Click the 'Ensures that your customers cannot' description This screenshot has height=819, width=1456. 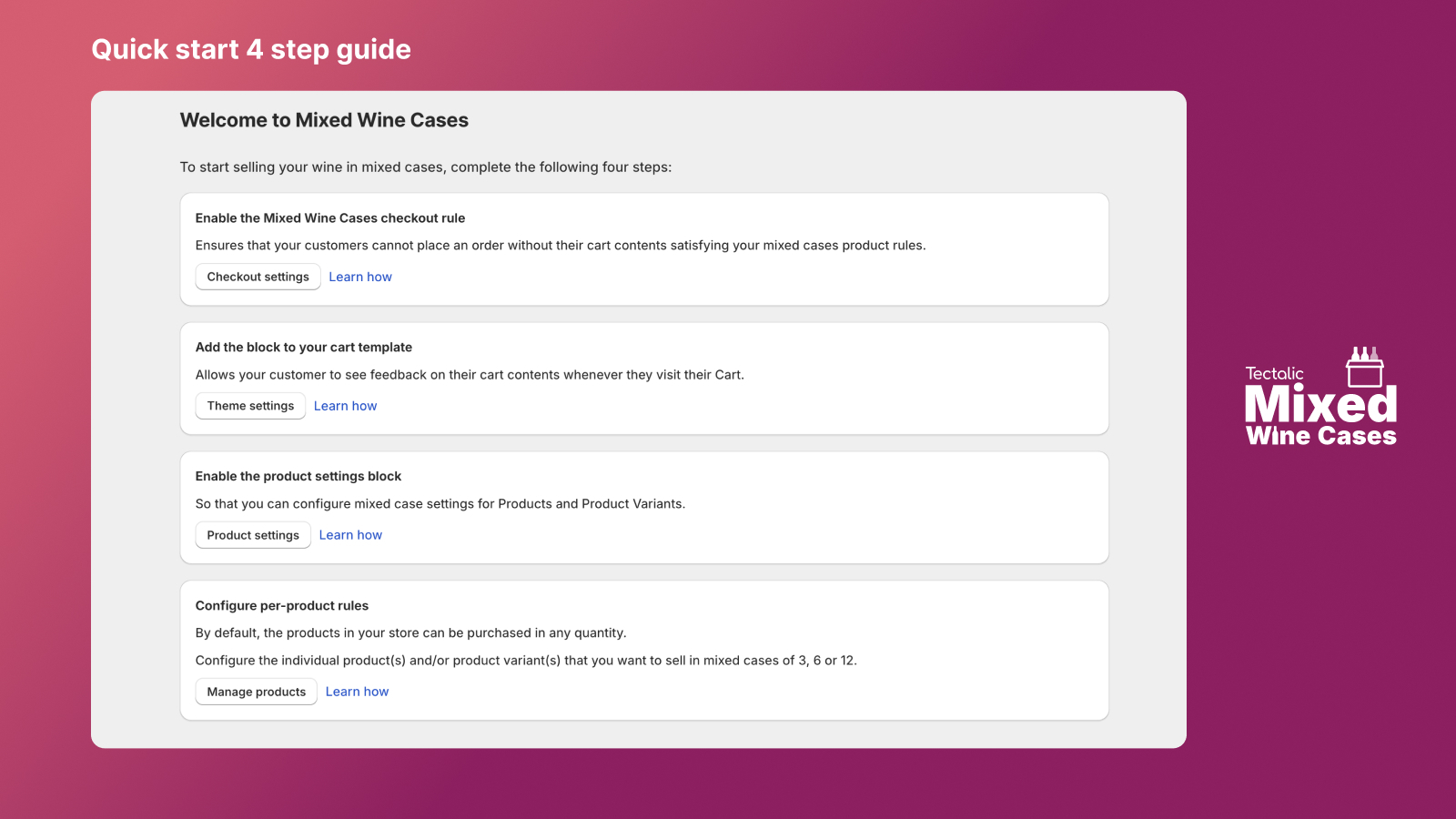[x=561, y=246]
